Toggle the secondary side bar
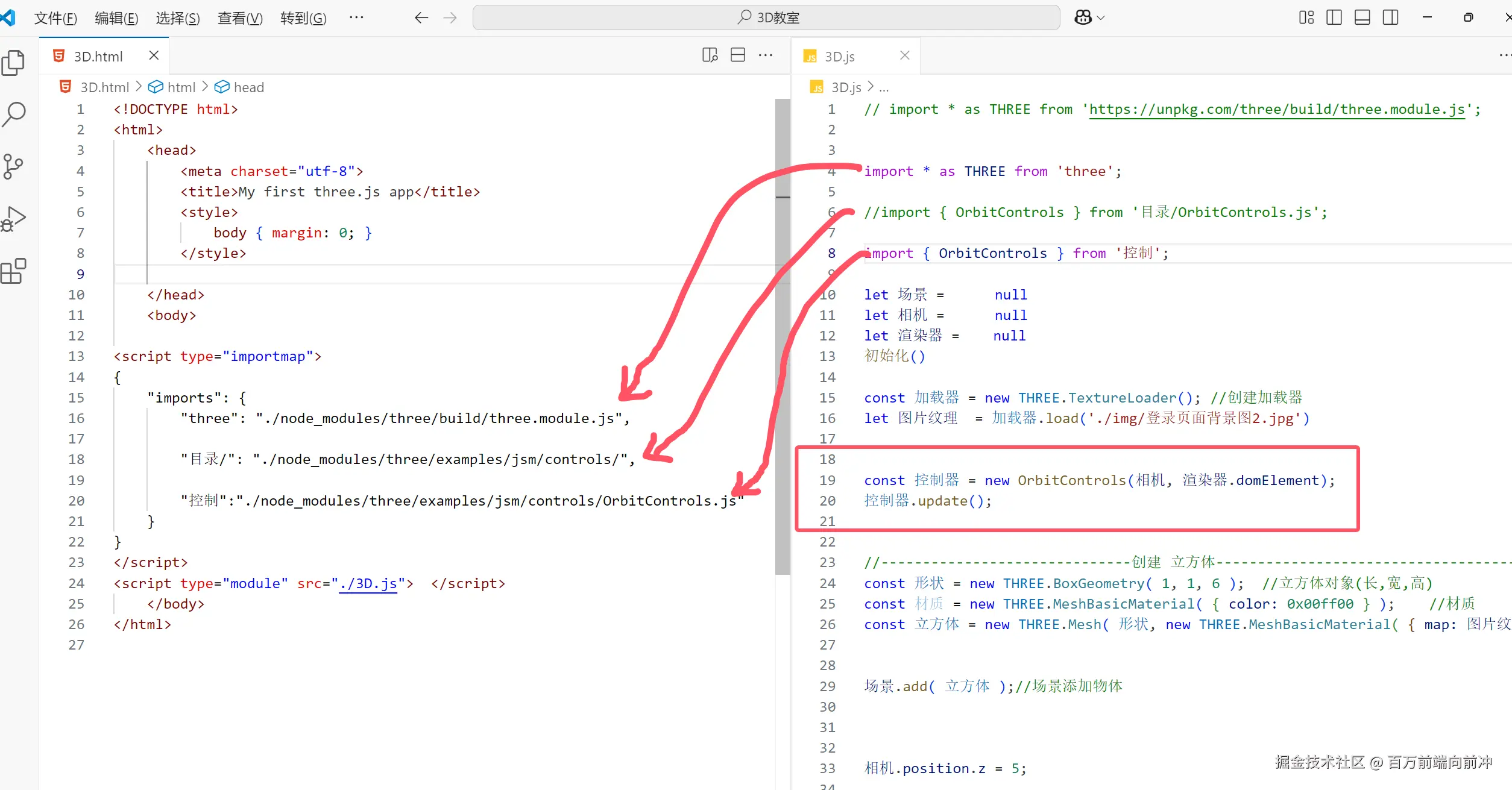 [1390, 17]
